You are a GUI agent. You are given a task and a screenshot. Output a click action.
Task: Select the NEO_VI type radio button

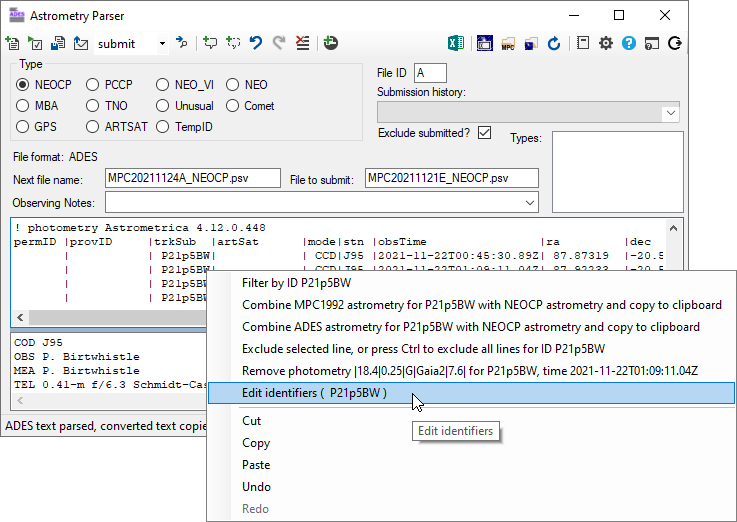point(163,85)
